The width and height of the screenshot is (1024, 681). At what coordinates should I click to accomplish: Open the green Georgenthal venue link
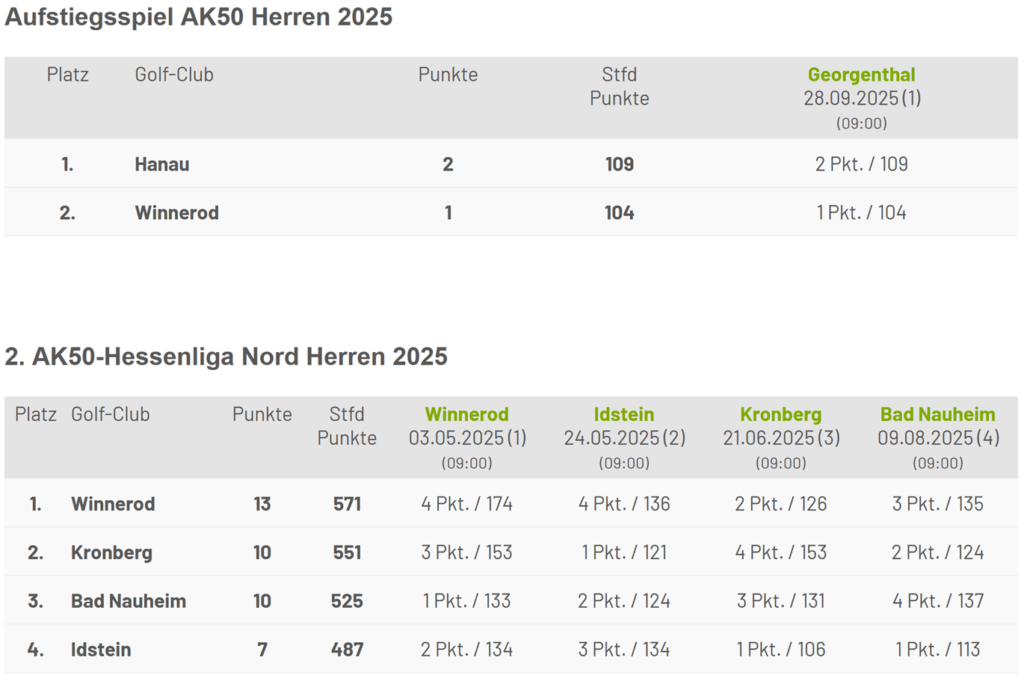pyautogui.click(x=861, y=75)
